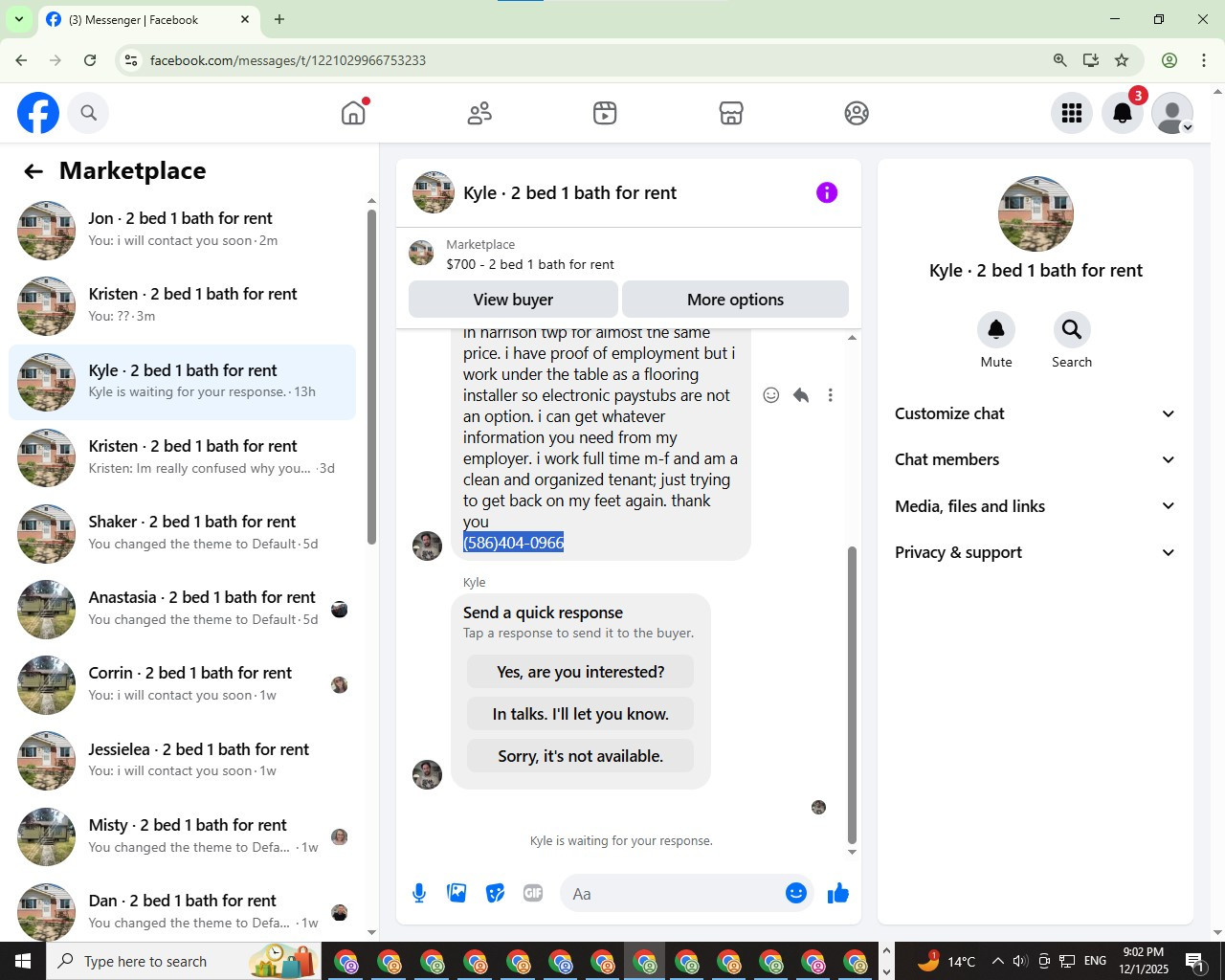This screenshot has height=980, width=1225.
Task: Open the Groups icon in top navigation
Action: 857,113
